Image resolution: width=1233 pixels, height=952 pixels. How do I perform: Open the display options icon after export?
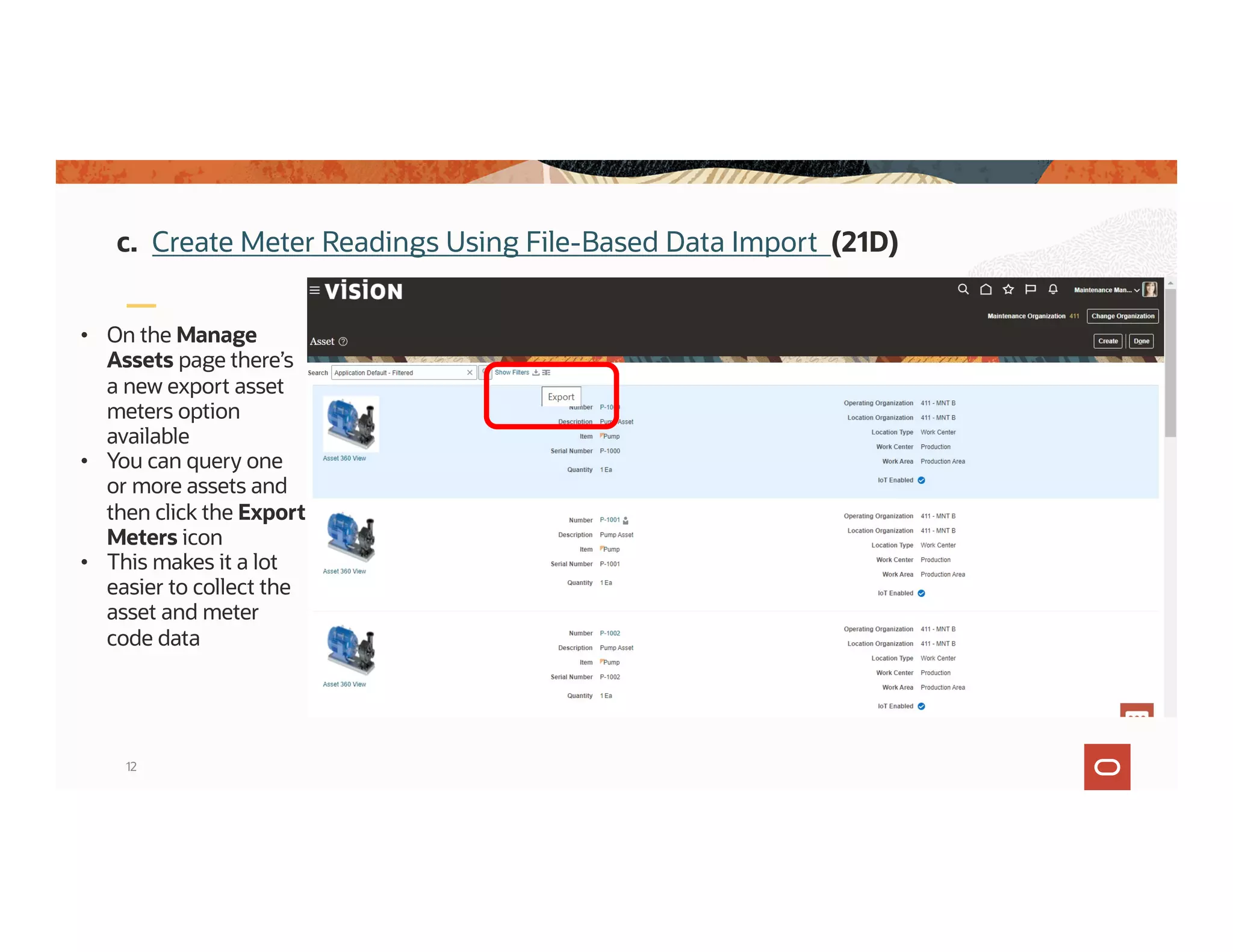point(546,372)
